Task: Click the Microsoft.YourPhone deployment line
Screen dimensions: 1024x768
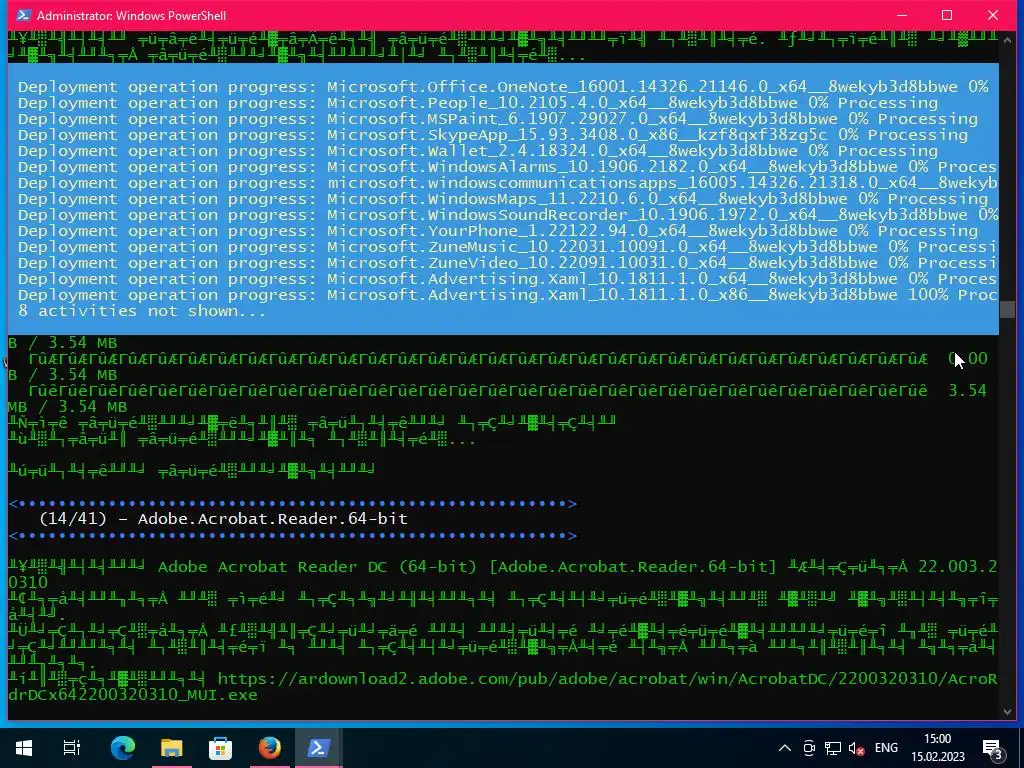Action: click(x=498, y=231)
